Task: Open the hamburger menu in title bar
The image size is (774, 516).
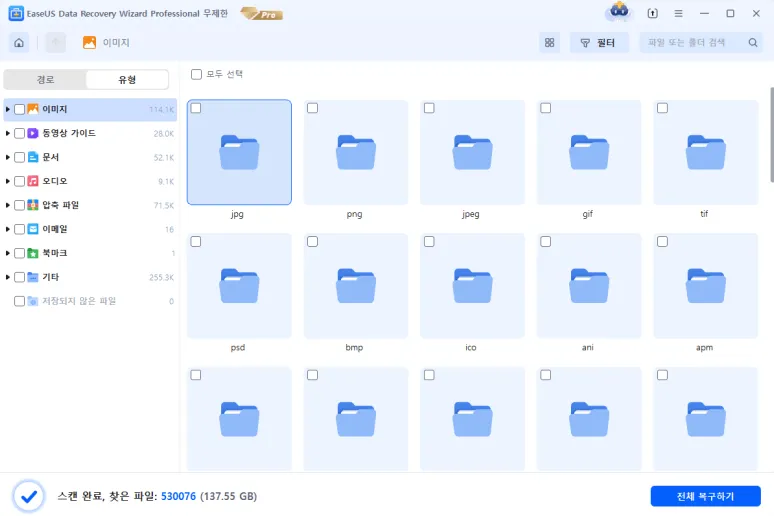Action: 679,14
